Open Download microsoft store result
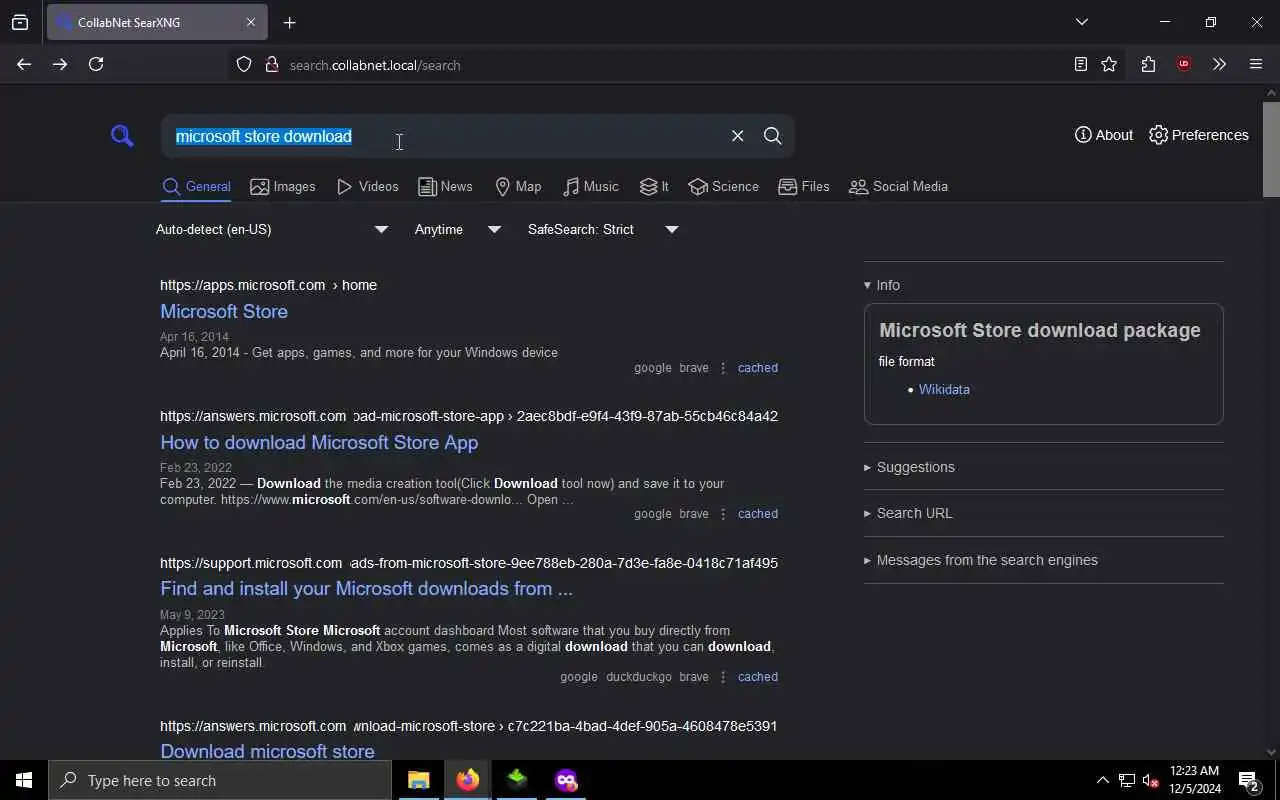Screen dimensions: 1280x800 click(x=267, y=750)
